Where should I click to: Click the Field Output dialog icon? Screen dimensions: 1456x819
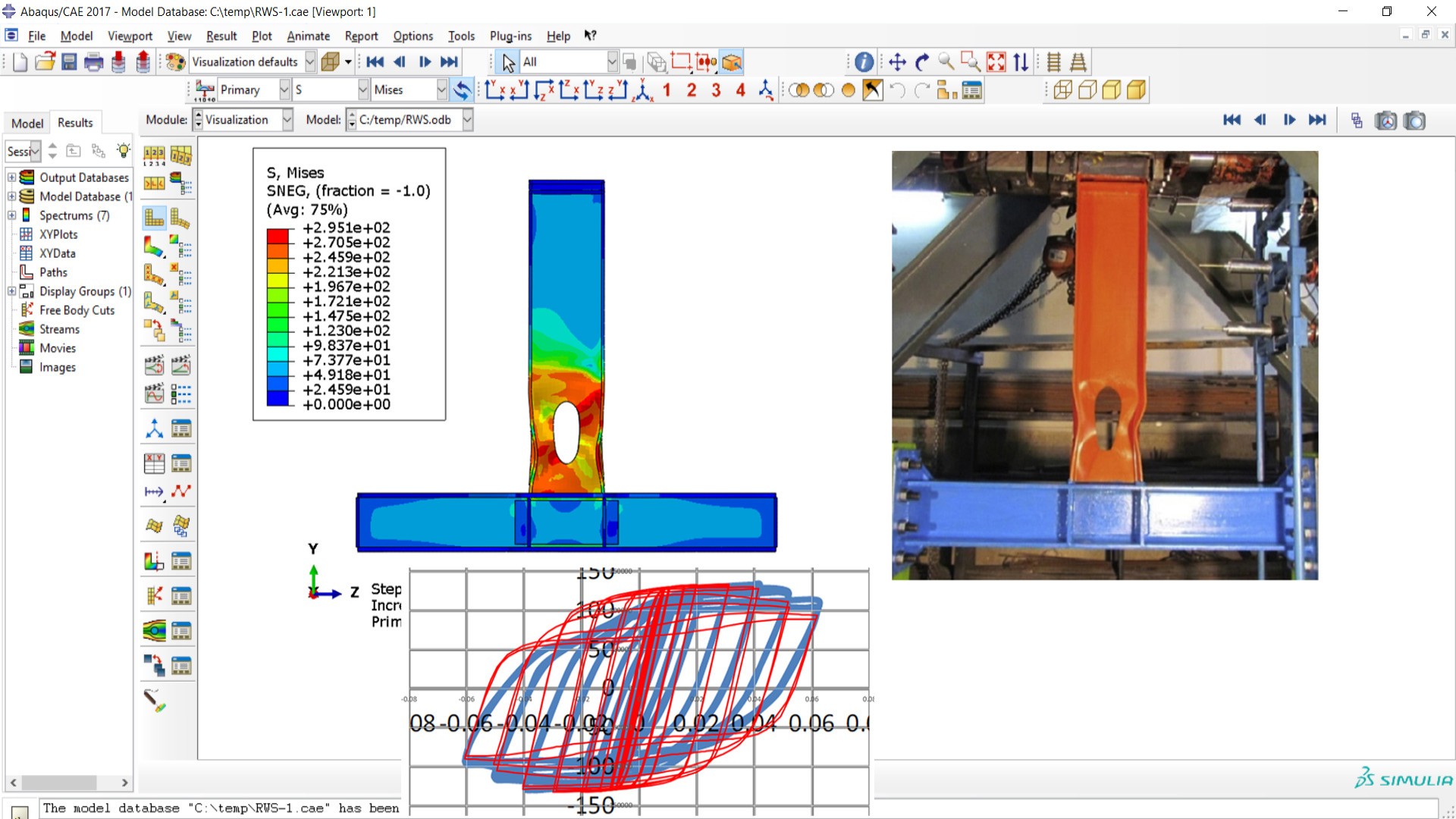click(x=205, y=90)
